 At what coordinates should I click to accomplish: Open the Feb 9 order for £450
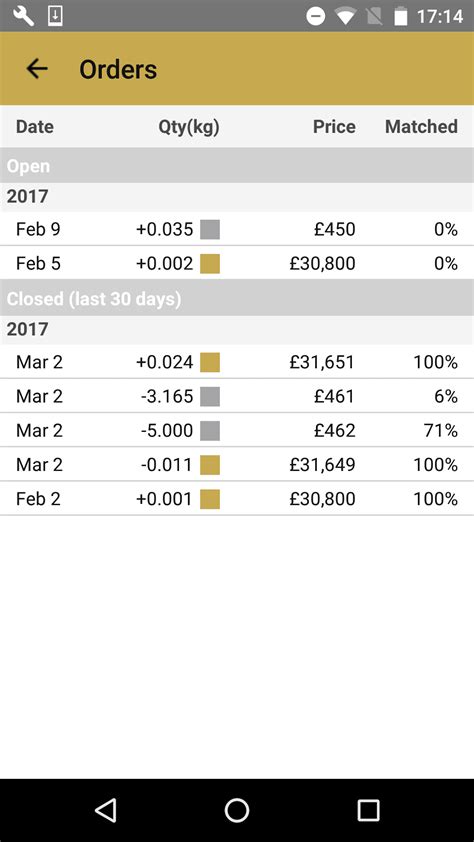coord(237,229)
